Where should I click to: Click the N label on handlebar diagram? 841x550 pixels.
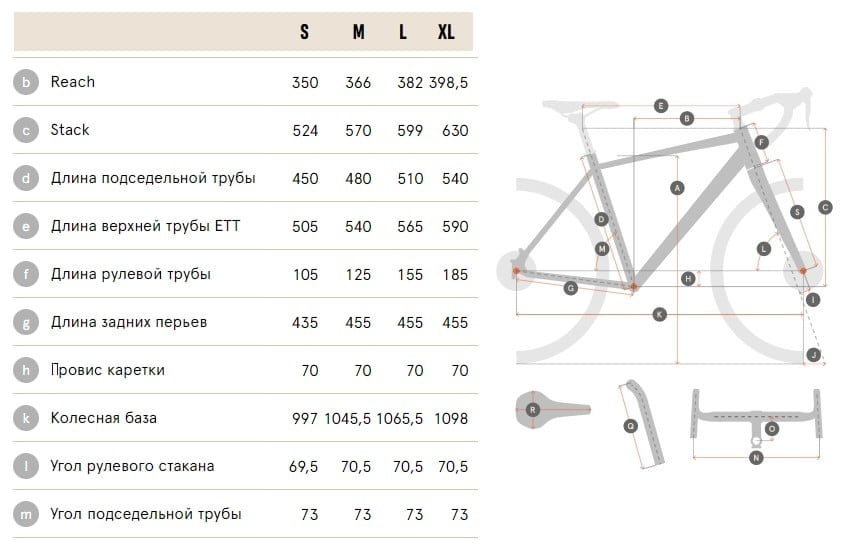pos(756,458)
